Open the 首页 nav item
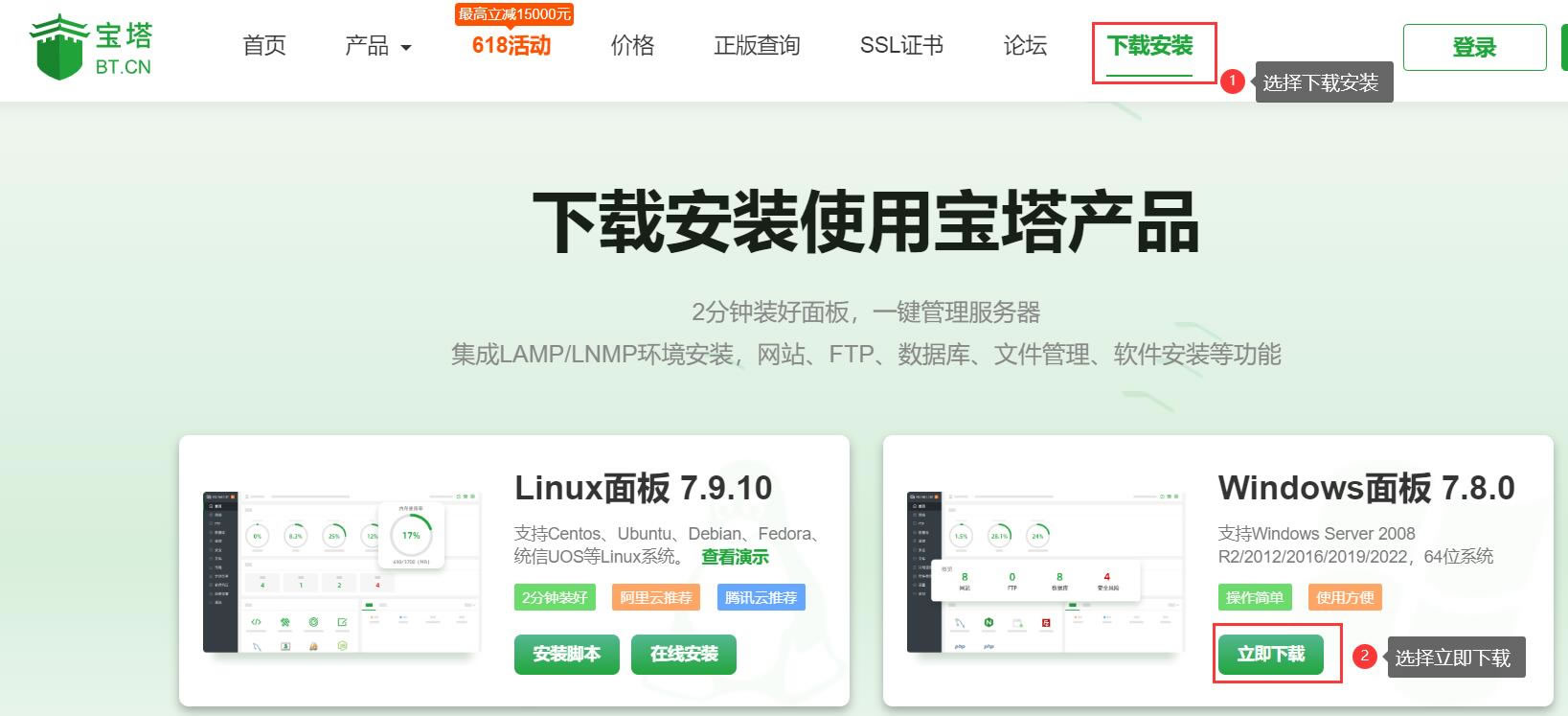The image size is (1568, 716). coord(264,46)
